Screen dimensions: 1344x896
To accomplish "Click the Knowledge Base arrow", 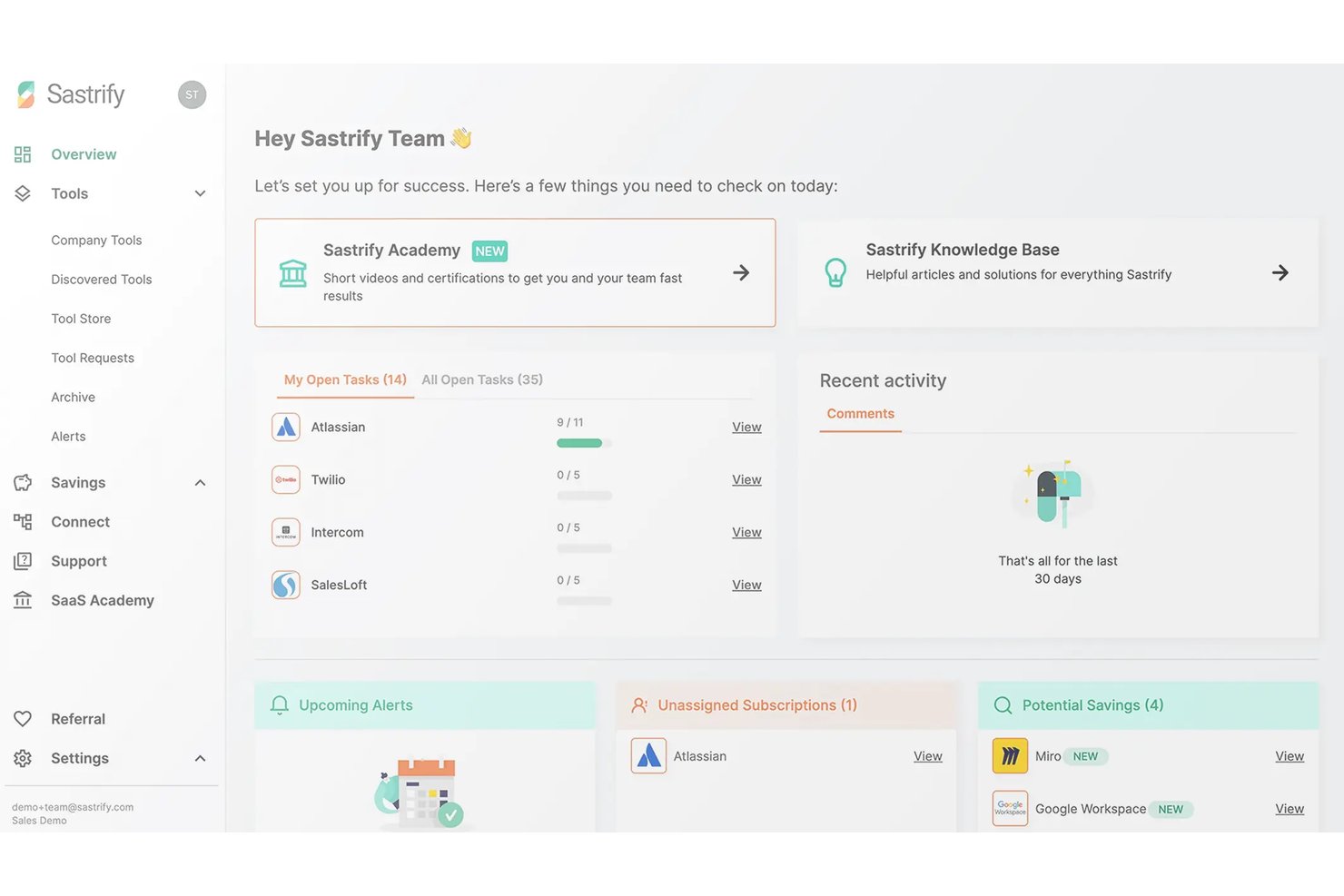I will tap(1280, 272).
